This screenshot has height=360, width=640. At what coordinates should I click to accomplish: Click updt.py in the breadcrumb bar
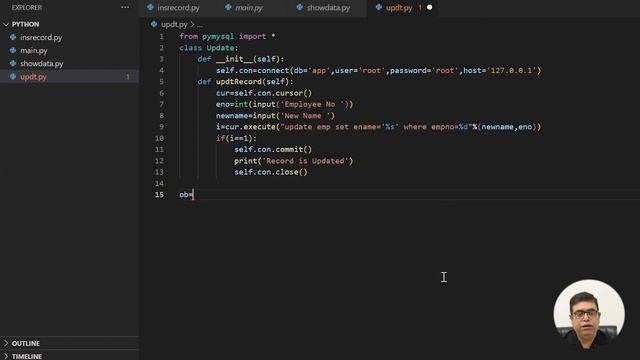click(x=174, y=24)
